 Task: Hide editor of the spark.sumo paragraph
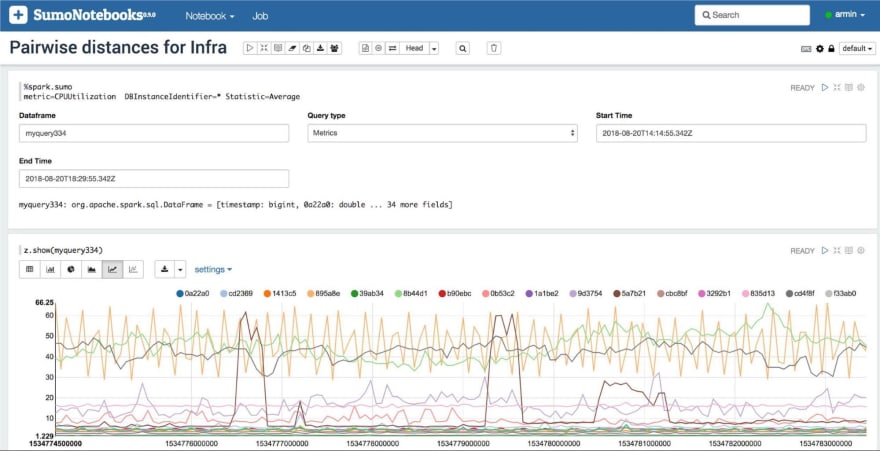pos(837,88)
